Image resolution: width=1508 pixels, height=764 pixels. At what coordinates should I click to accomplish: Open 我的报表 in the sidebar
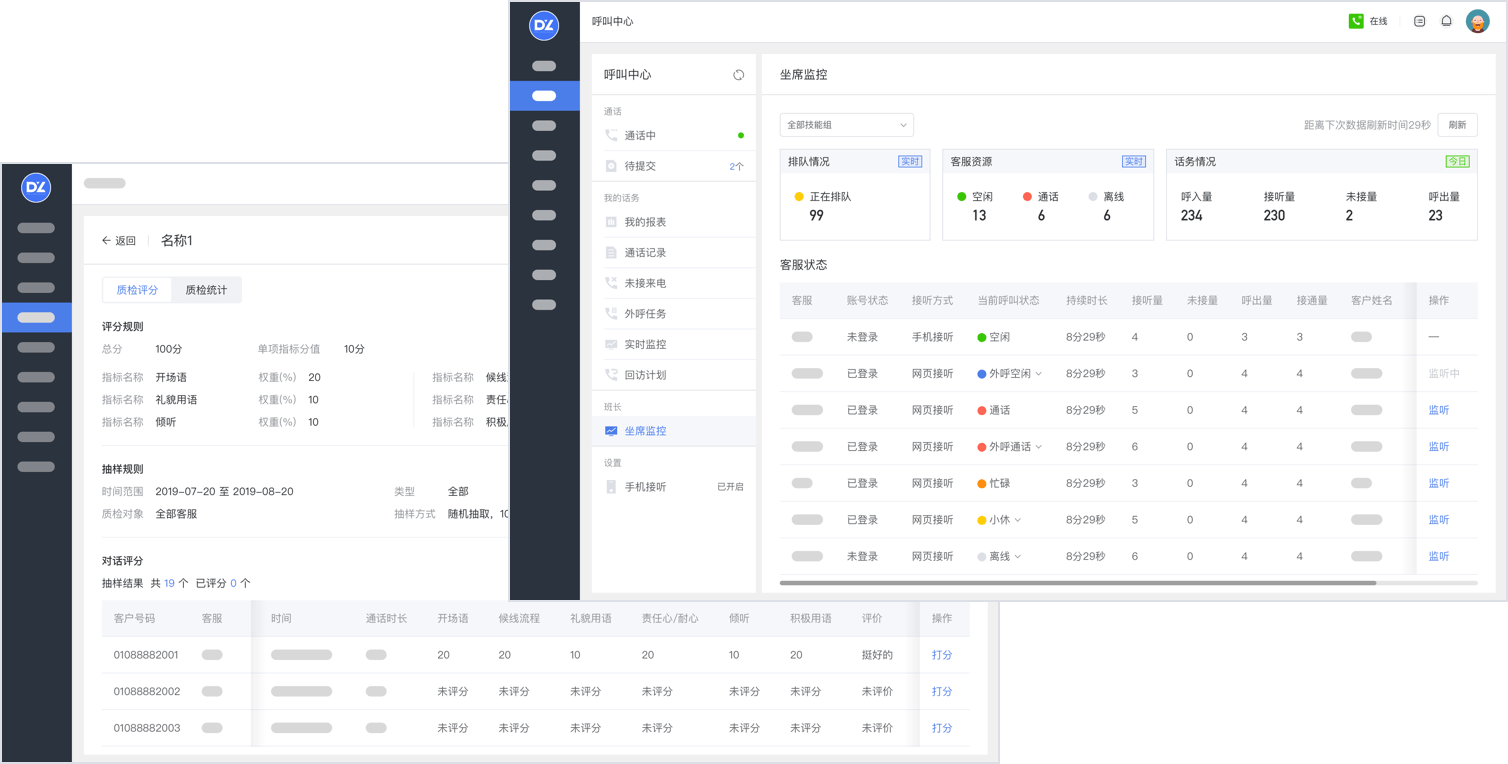645,222
